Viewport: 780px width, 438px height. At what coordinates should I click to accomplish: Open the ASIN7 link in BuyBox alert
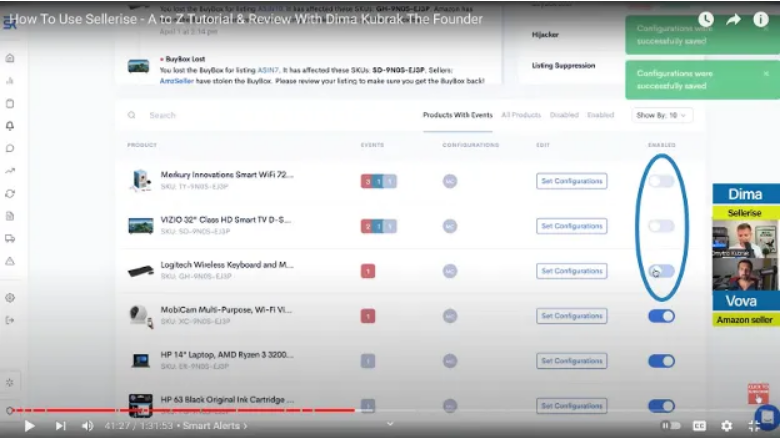pyautogui.click(x=268, y=70)
